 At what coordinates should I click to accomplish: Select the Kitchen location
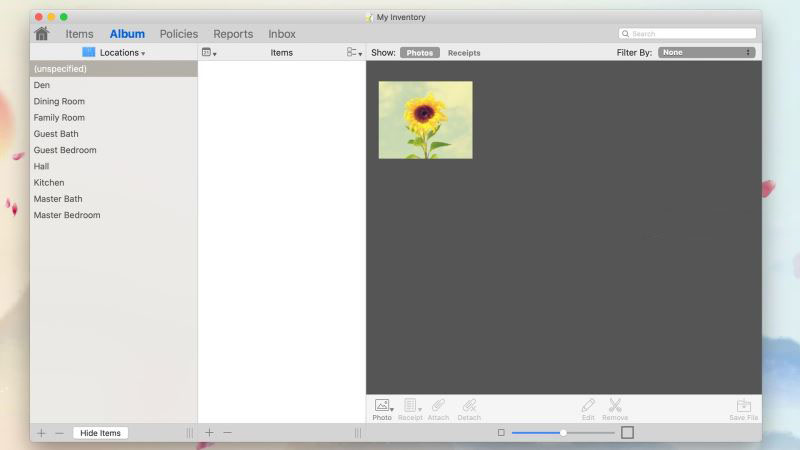[114, 183]
